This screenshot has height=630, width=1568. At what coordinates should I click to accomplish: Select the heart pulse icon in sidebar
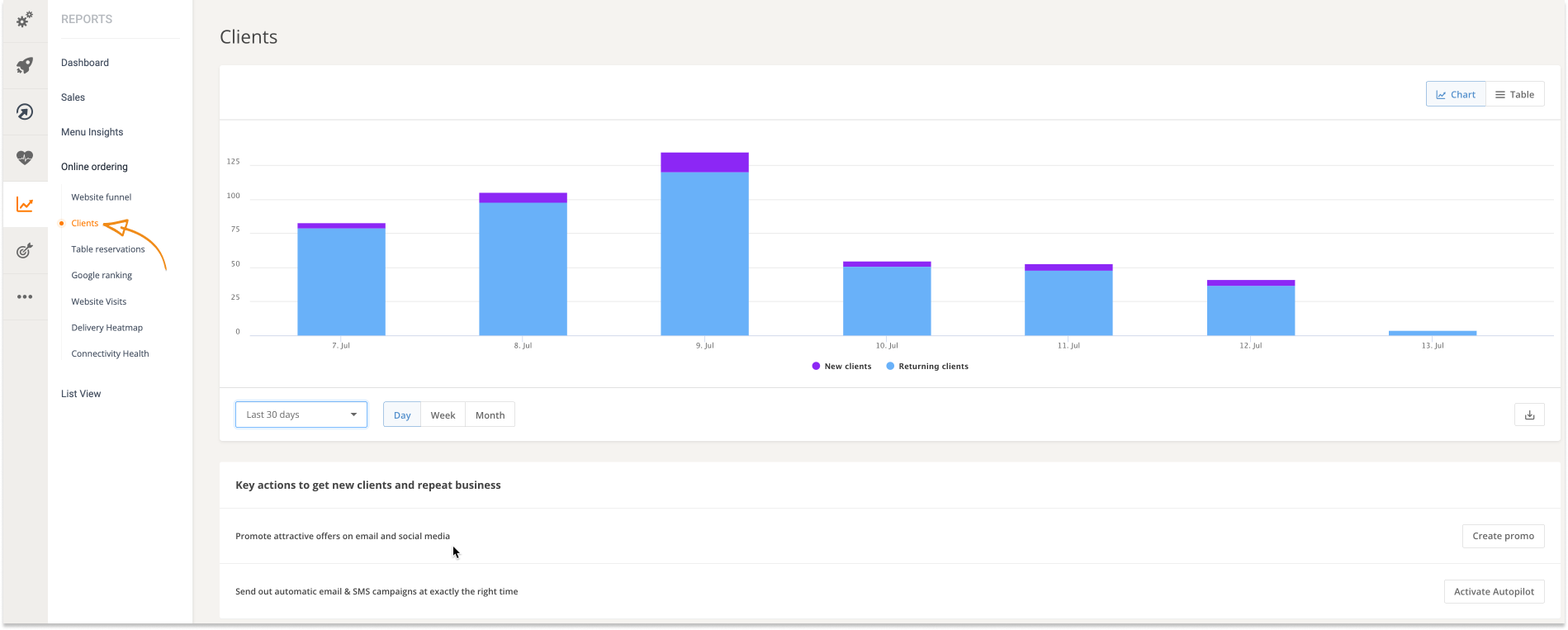[25, 158]
